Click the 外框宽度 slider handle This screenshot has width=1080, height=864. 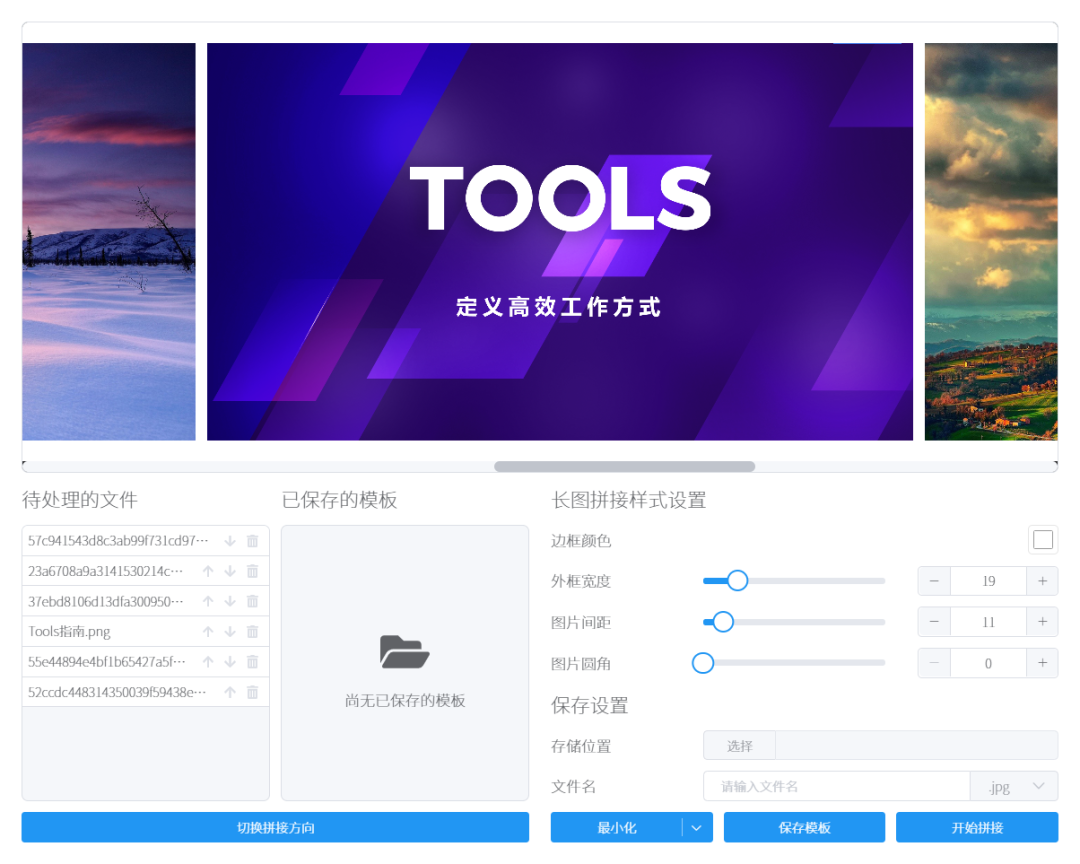(738, 581)
